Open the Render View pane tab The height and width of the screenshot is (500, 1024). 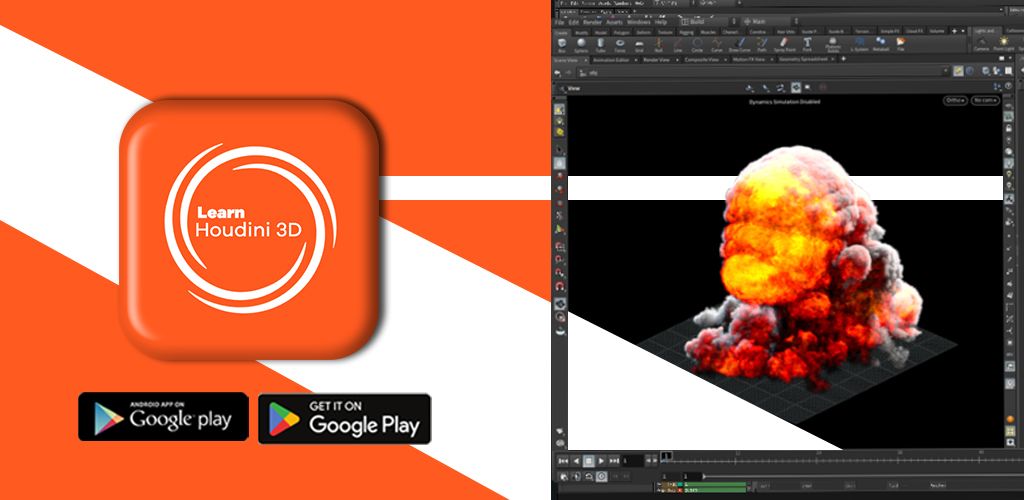[x=656, y=59]
